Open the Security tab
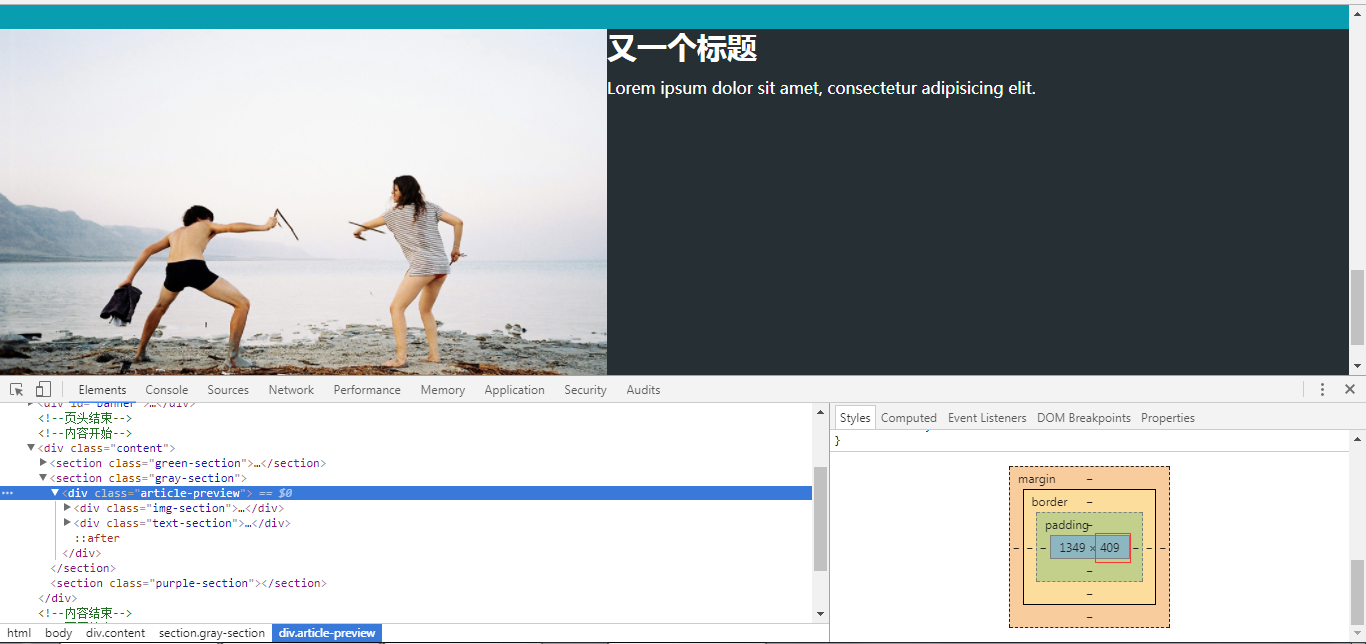 [585, 390]
